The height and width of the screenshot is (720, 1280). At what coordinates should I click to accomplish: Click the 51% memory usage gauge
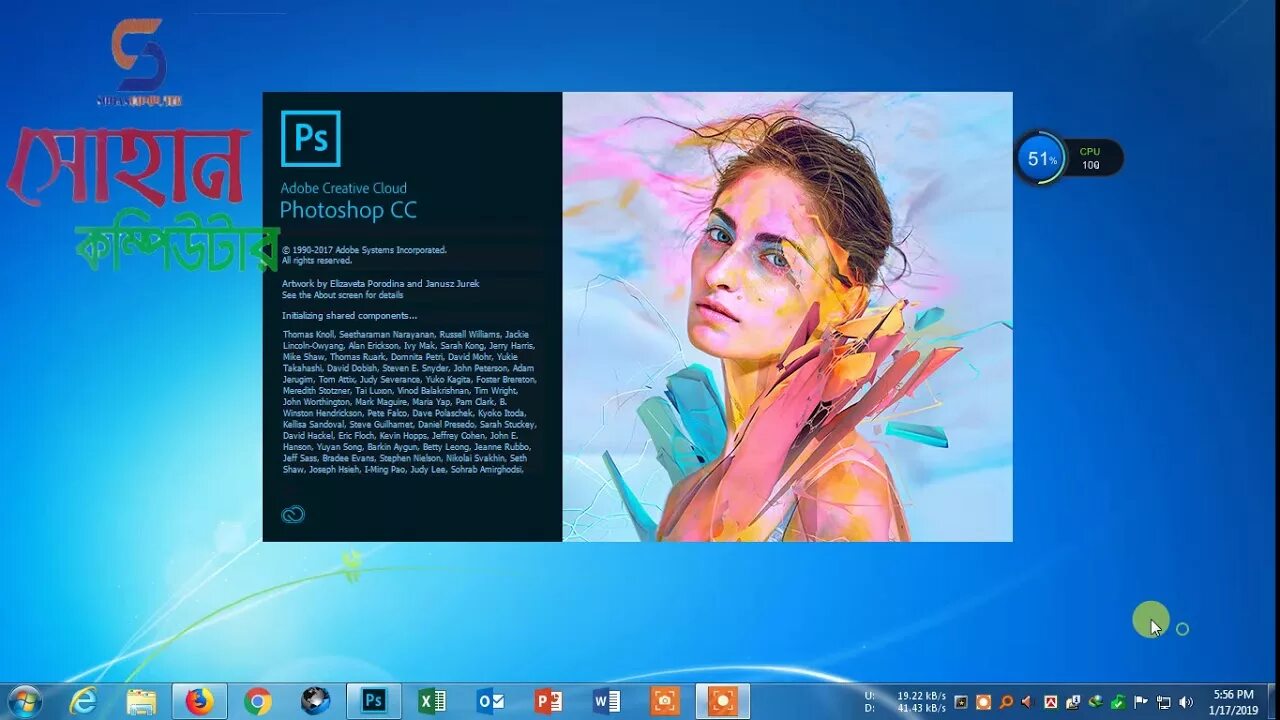[x=1042, y=158]
